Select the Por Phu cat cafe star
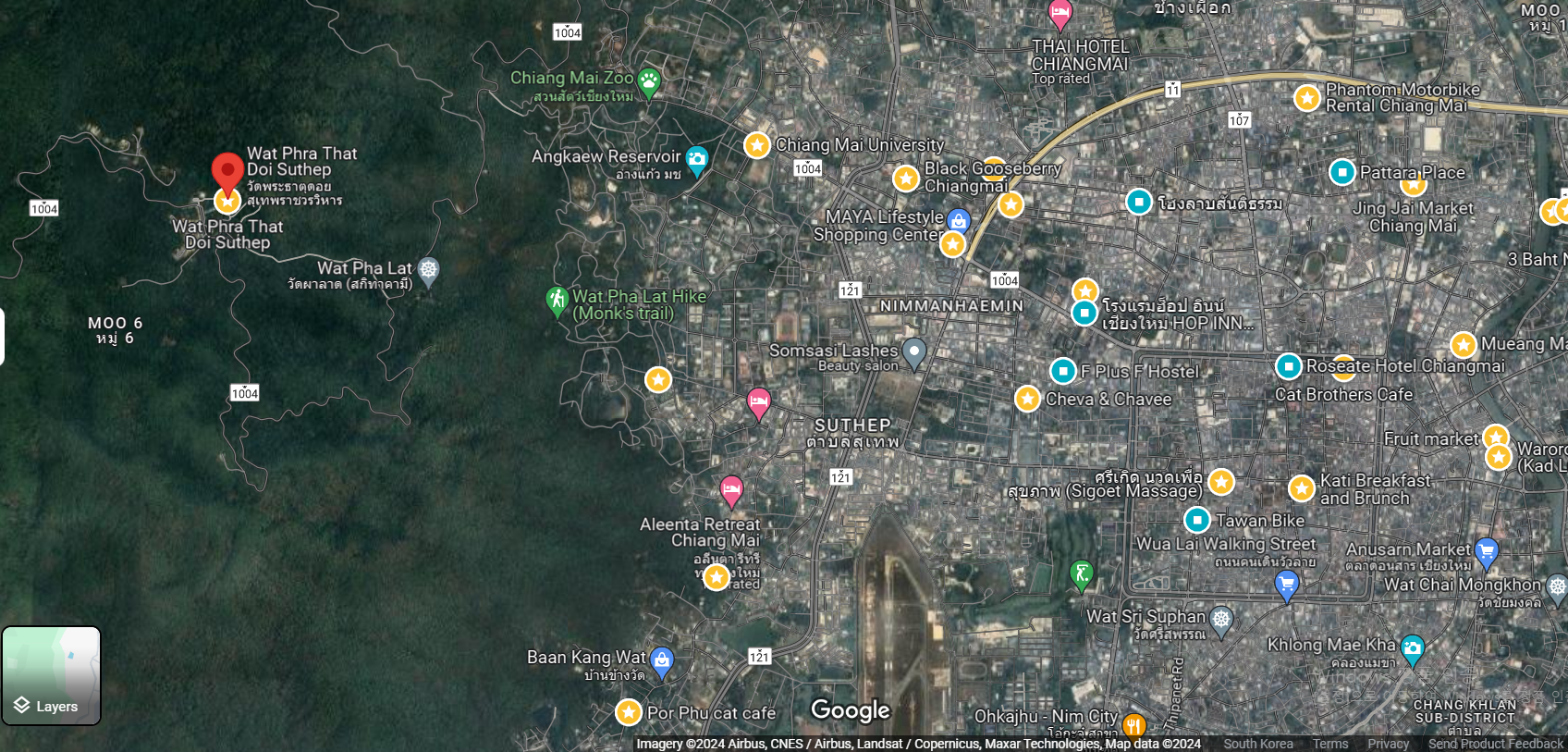Image resolution: width=1568 pixels, height=752 pixels. pos(629,712)
